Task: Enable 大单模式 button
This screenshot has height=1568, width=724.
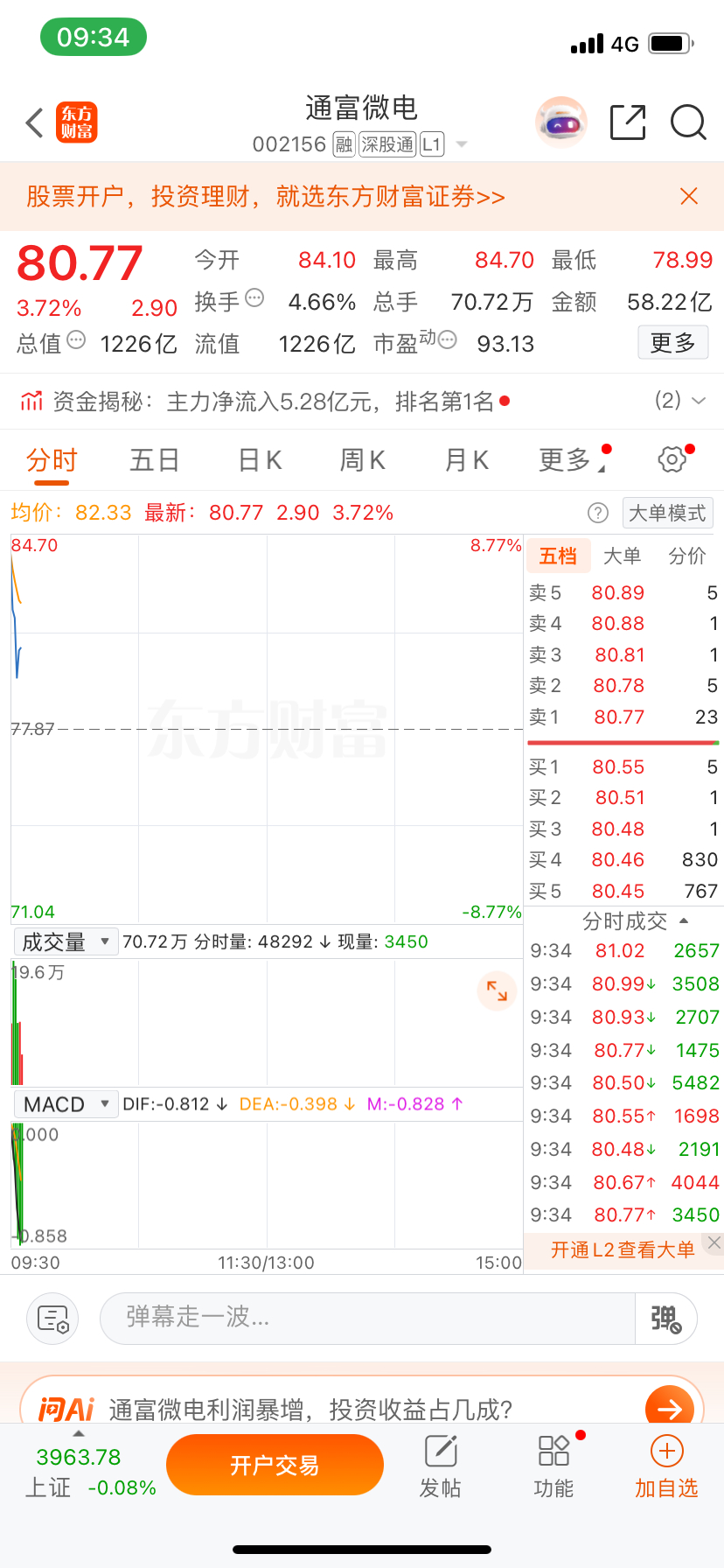Action: click(x=668, y=513)
